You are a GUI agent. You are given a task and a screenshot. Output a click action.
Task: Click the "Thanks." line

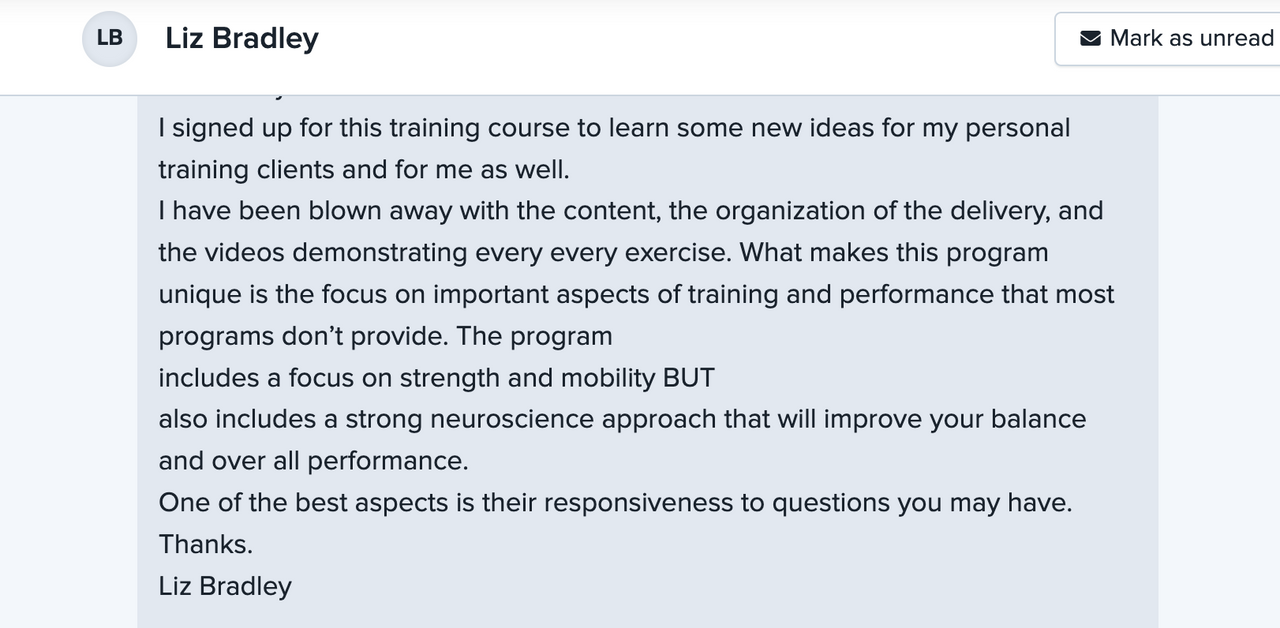click(x=206, y=545)
